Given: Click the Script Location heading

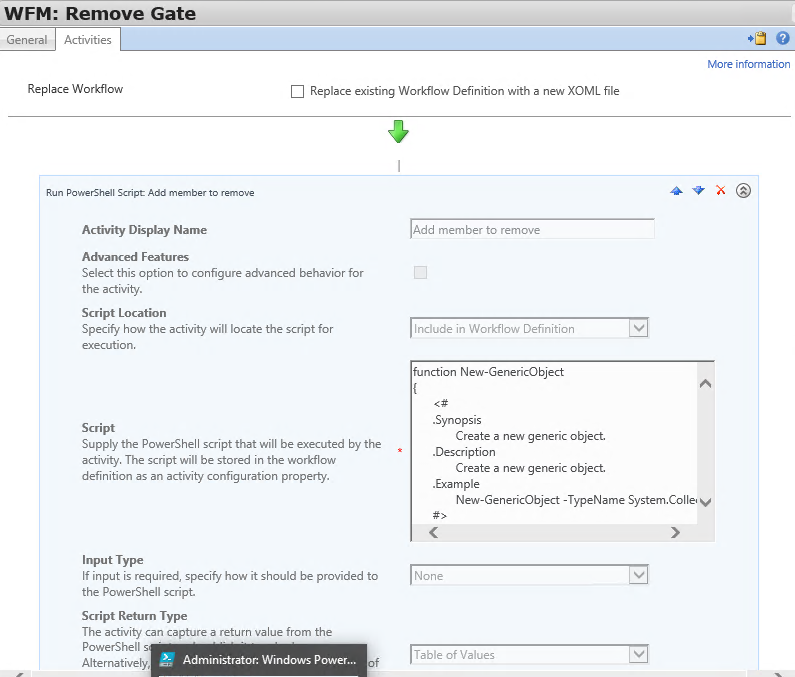Looking at the screenshot, I should 124,313.
